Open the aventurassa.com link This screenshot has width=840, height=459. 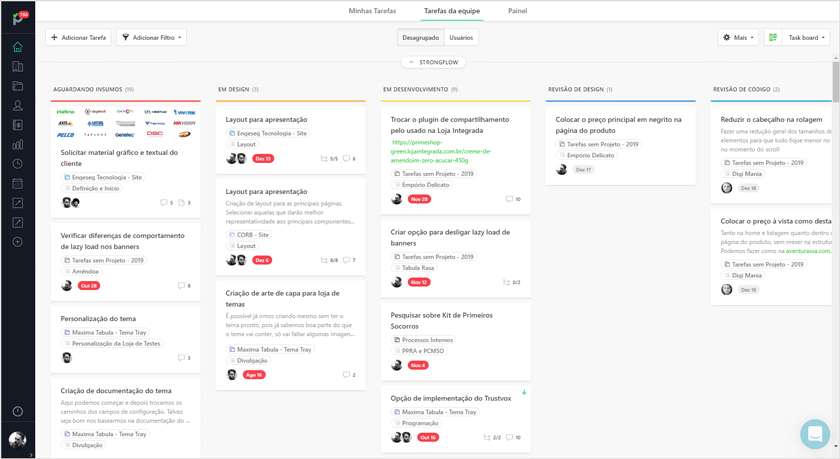tap(808, 251)
